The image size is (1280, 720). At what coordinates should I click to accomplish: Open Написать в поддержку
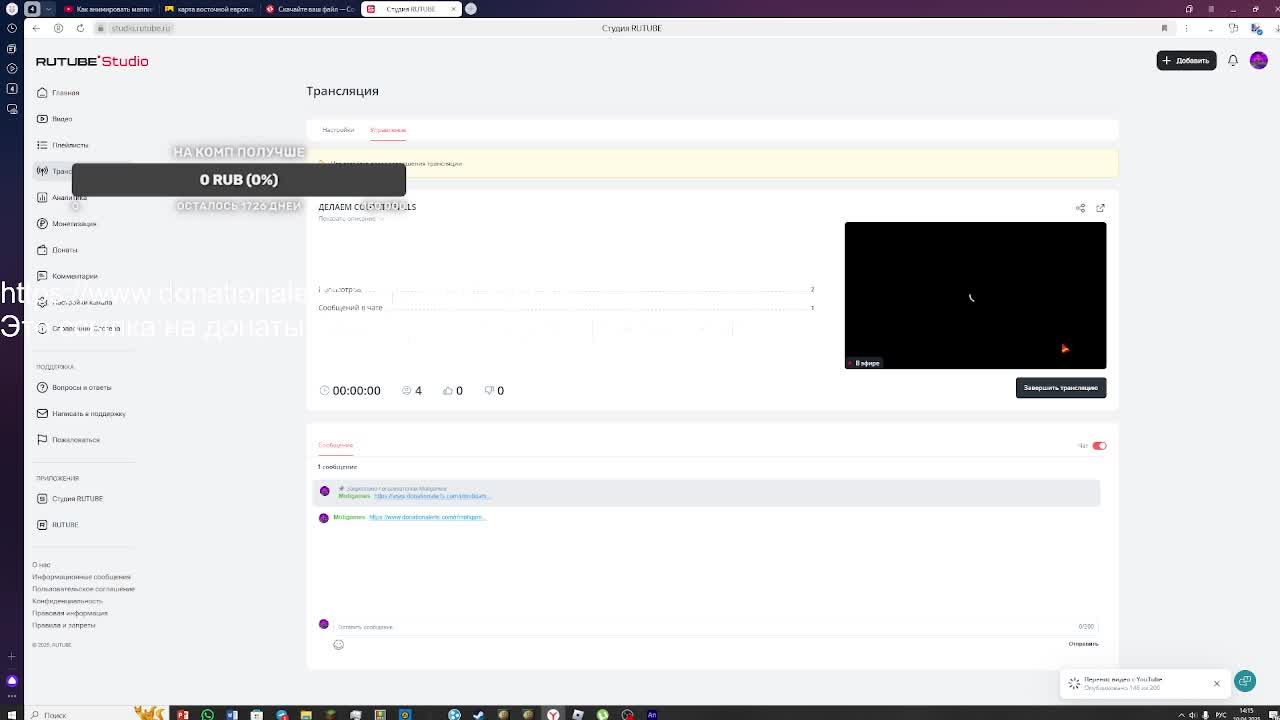click(81, 413)
